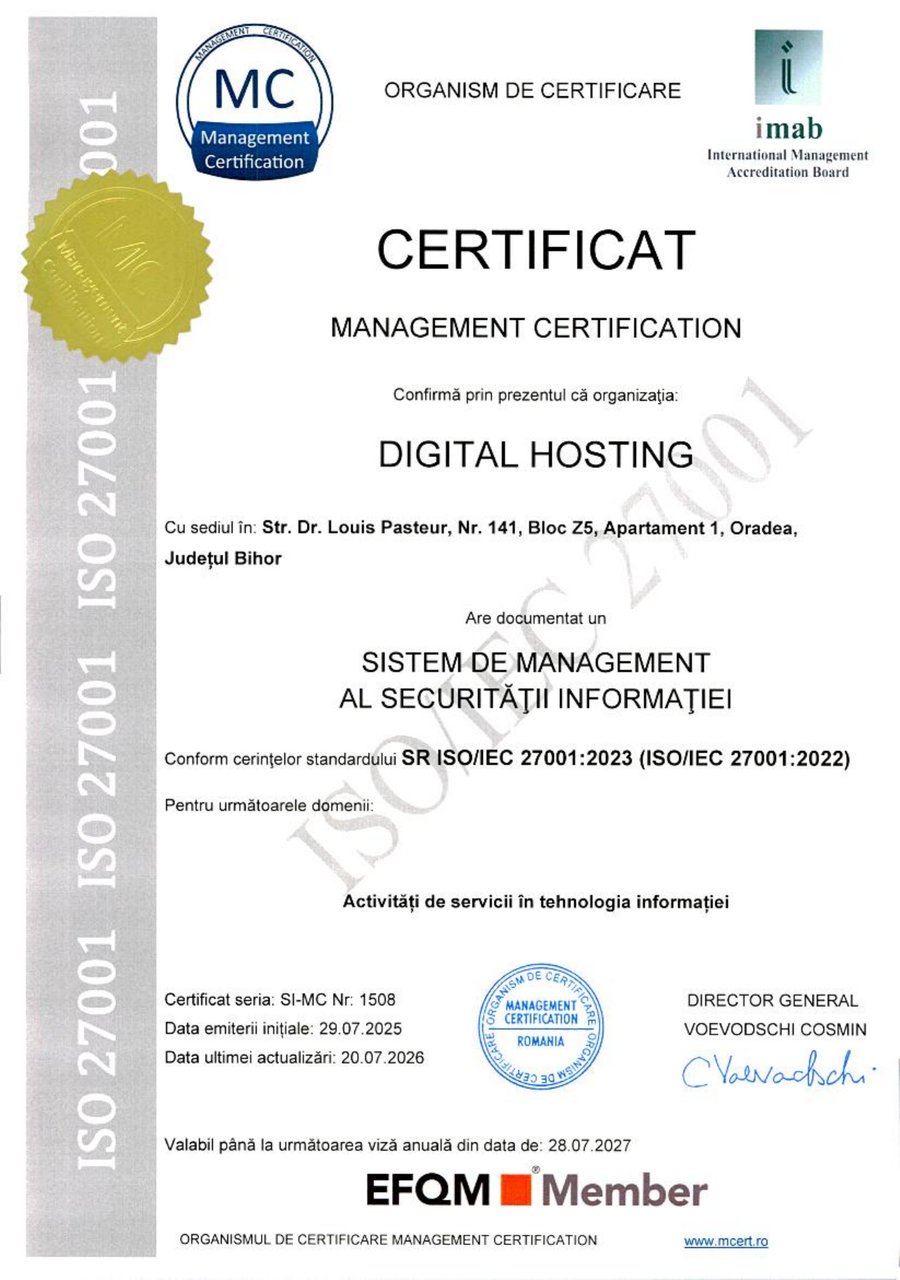The image size is (900, 1280).
Task: Click the MANAGEMENT CERTIFICATION subtitle
Action: point(536,327)
